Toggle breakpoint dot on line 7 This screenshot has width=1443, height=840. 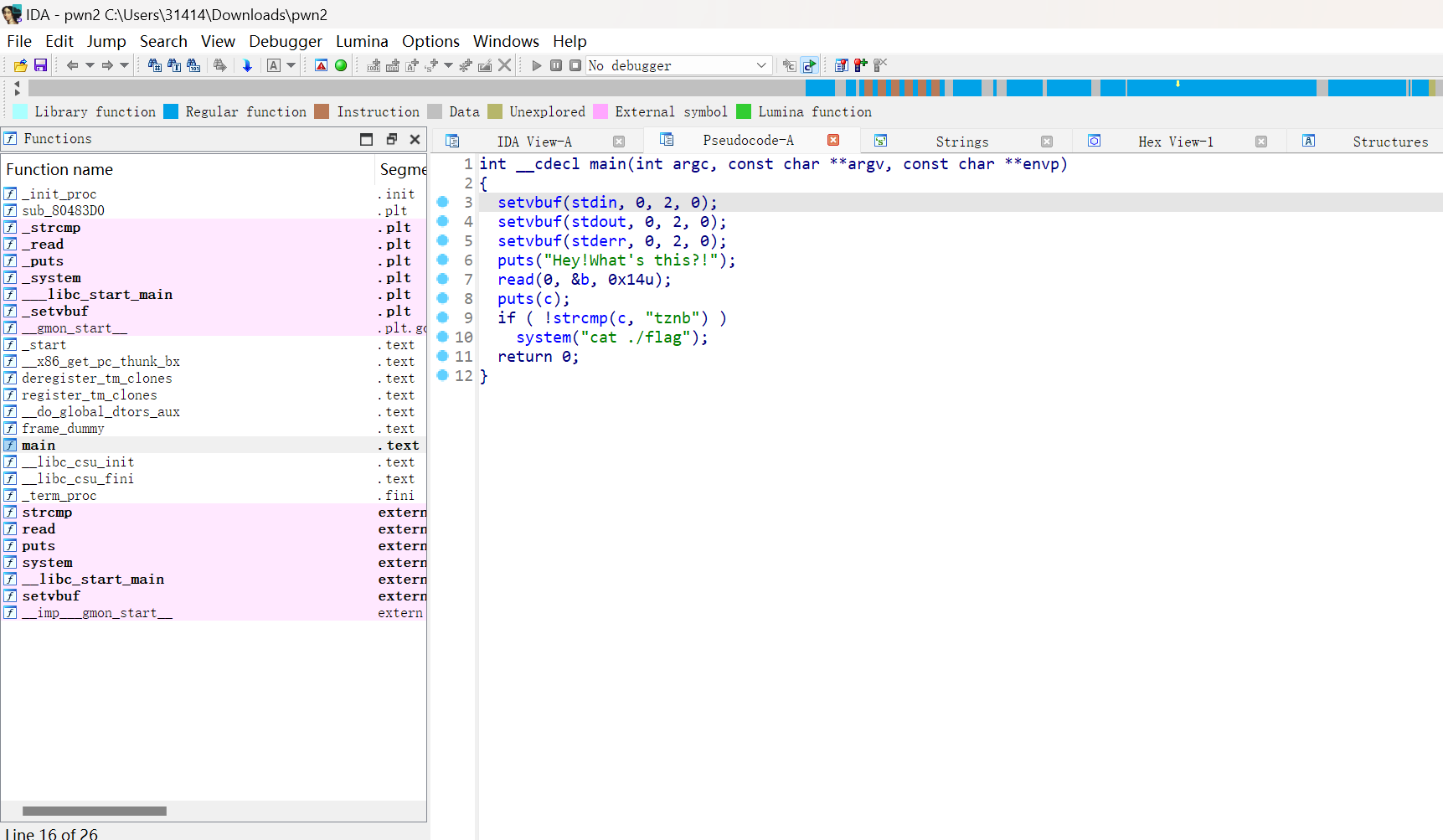coord(443,279)
